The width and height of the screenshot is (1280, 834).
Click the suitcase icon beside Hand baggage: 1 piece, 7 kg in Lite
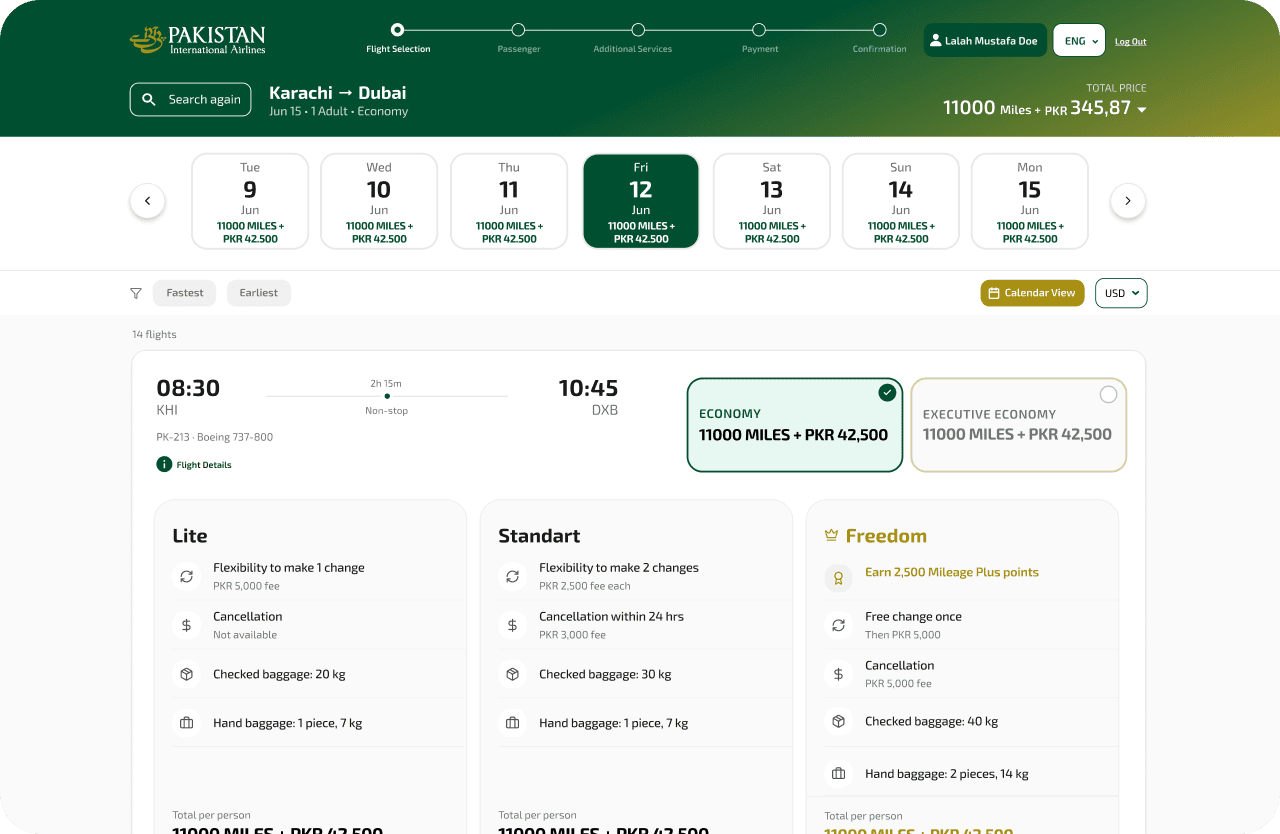[x=186, y=723]
